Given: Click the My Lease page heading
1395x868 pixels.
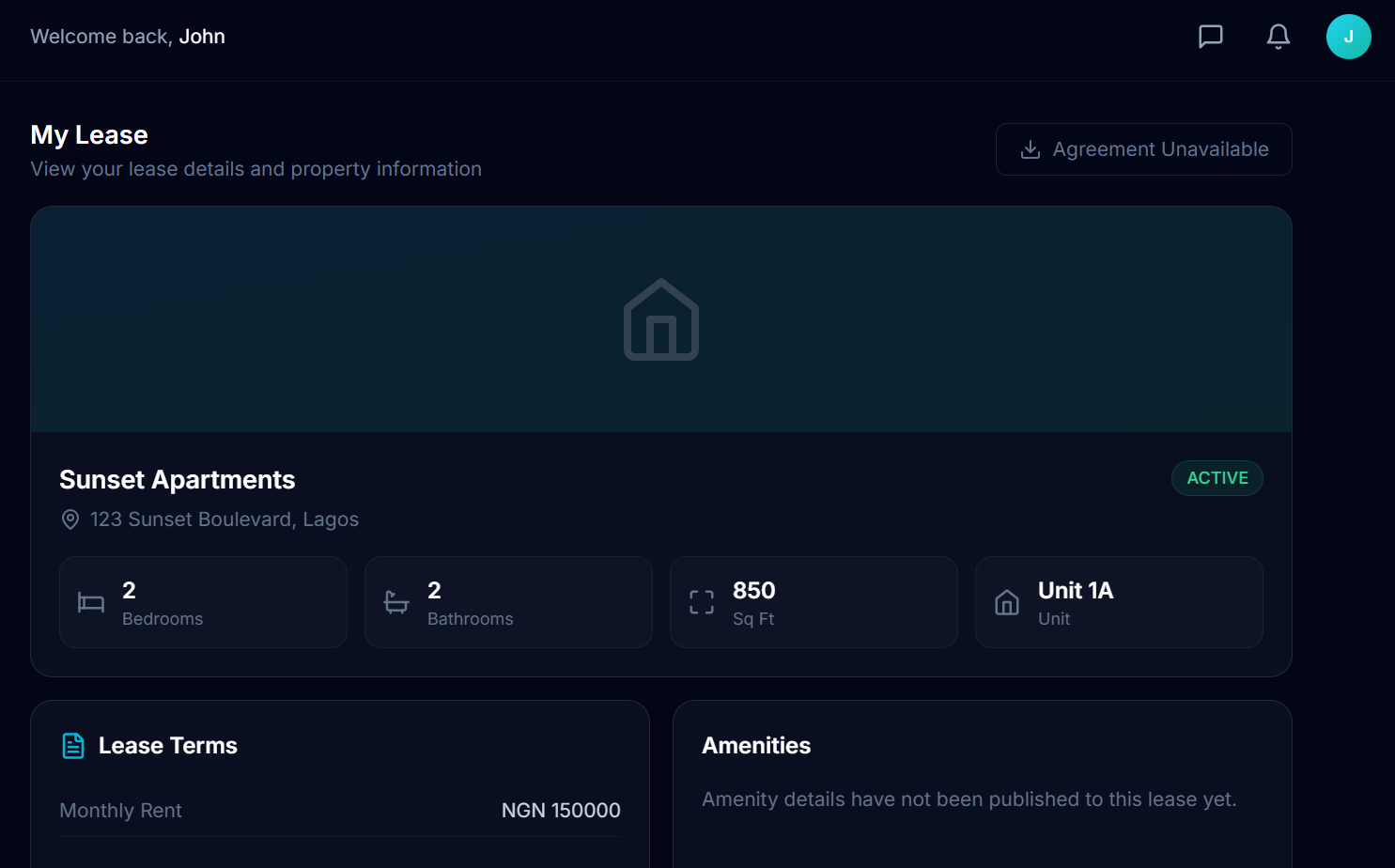Looking at the screenshot, I should (x=89, y=135).
